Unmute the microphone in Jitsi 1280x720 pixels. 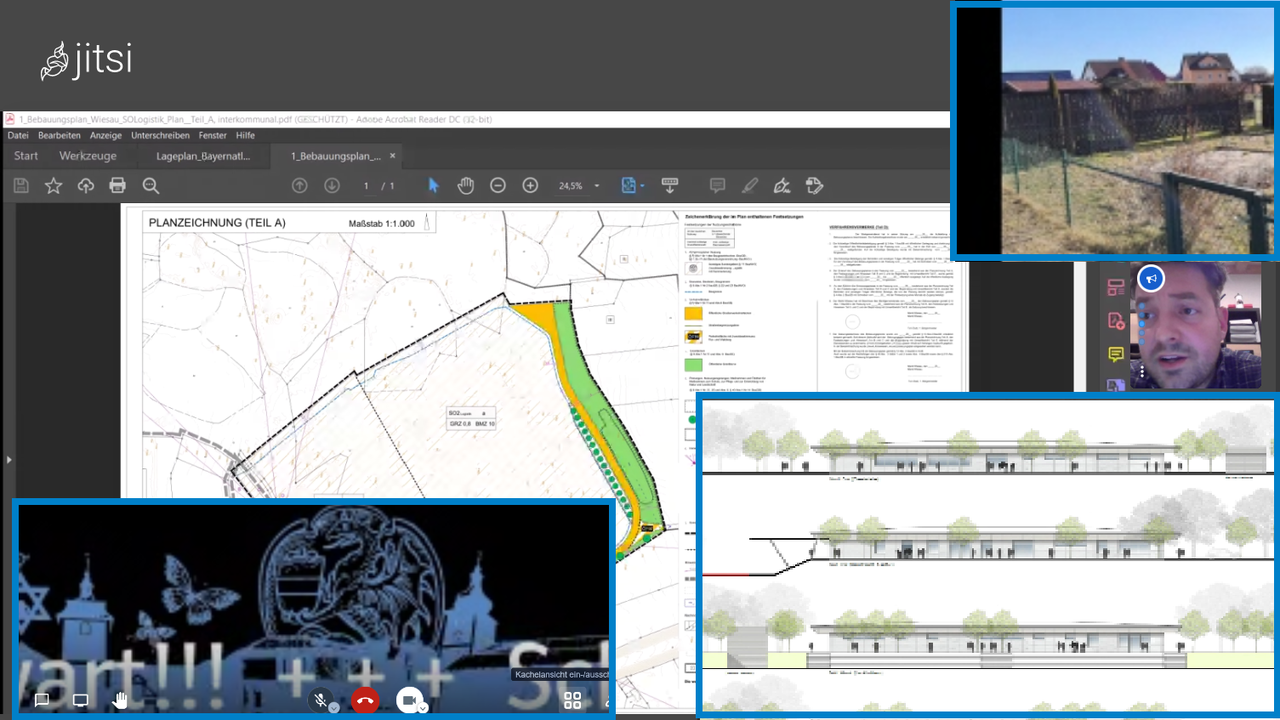pyautogui.click(x=320, y=700)
